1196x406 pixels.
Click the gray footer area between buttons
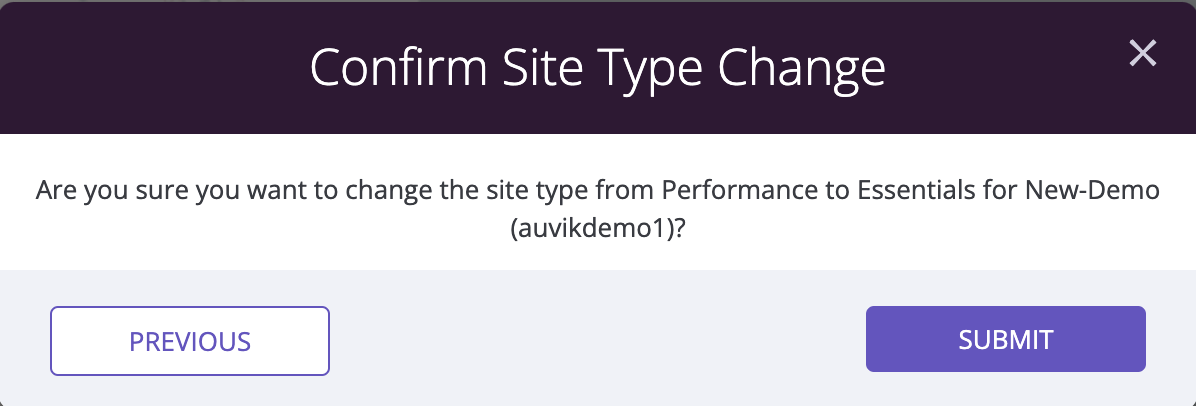597,340
